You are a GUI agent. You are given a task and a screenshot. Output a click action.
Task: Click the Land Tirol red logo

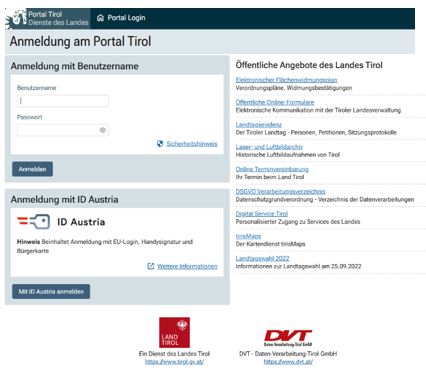pos(174,332)
